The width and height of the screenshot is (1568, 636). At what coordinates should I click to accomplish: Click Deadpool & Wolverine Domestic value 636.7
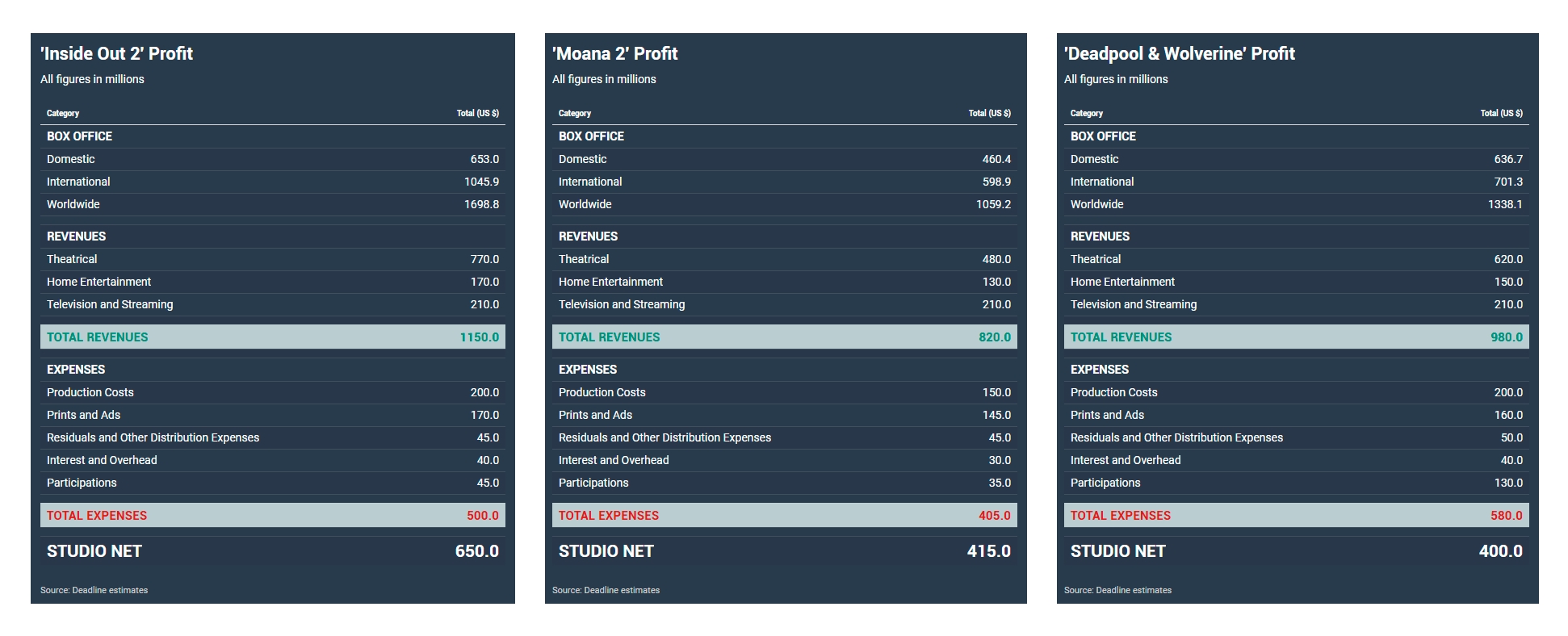click(x=1508, y=159)
